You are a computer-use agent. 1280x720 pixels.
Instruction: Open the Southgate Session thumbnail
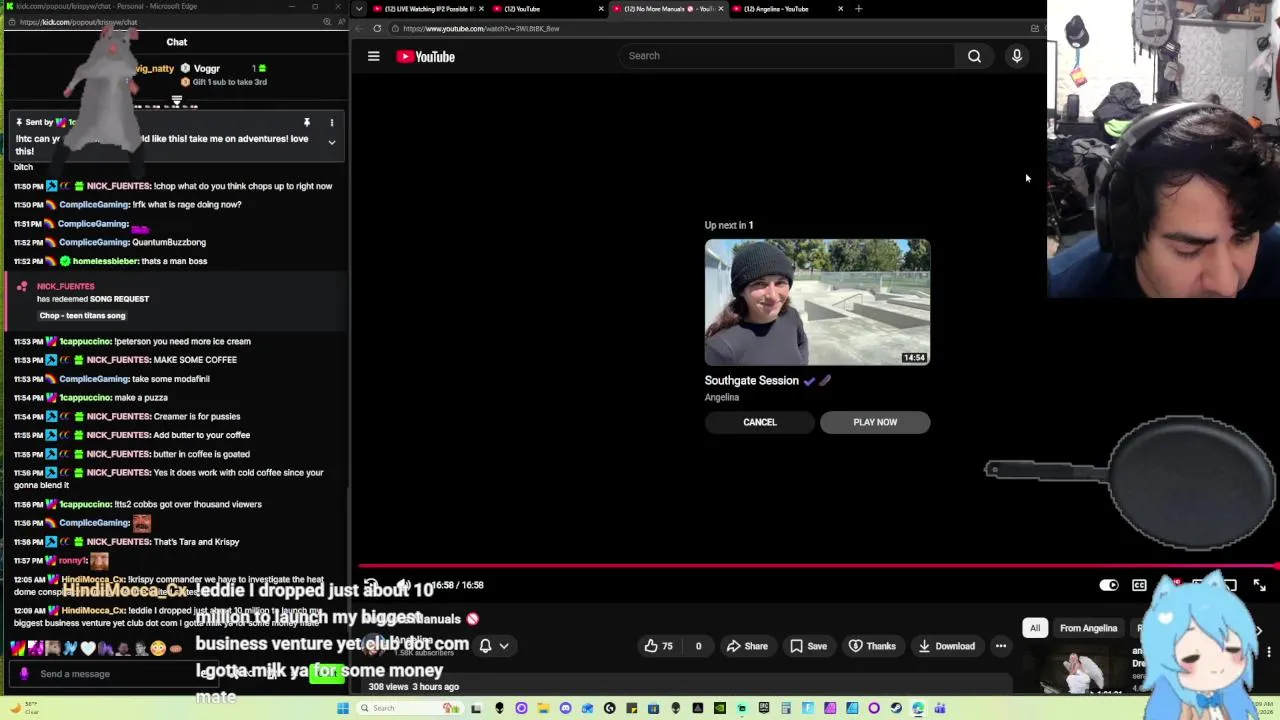817,302
